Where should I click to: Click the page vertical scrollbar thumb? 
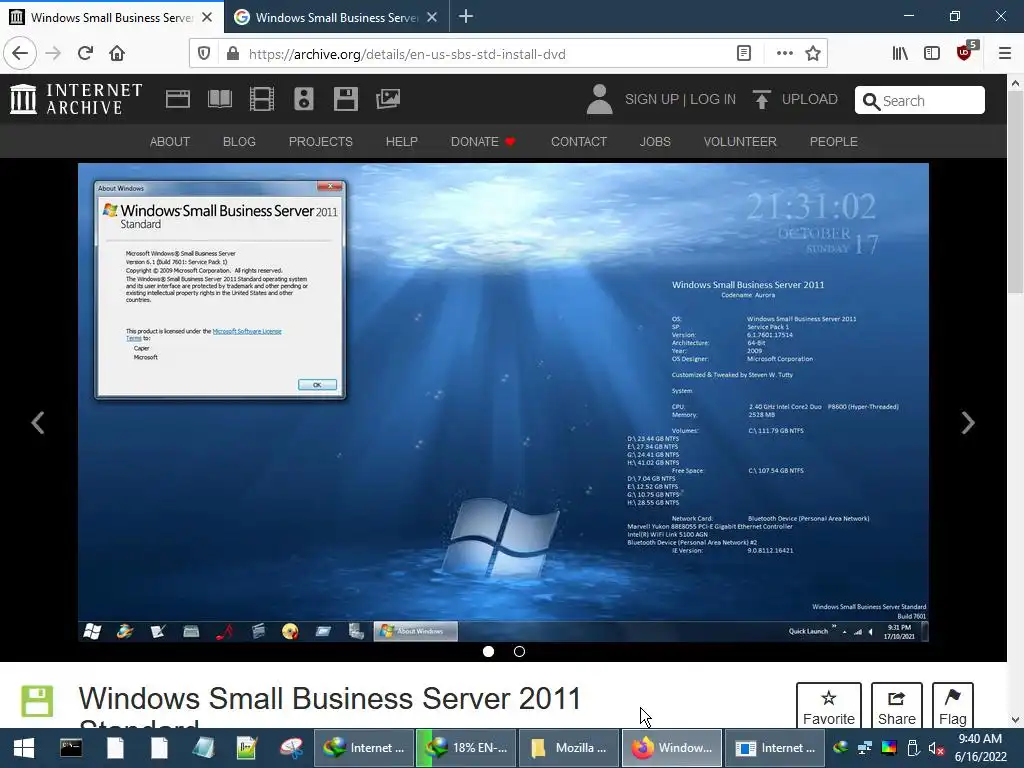click(x=1015, y=193)
